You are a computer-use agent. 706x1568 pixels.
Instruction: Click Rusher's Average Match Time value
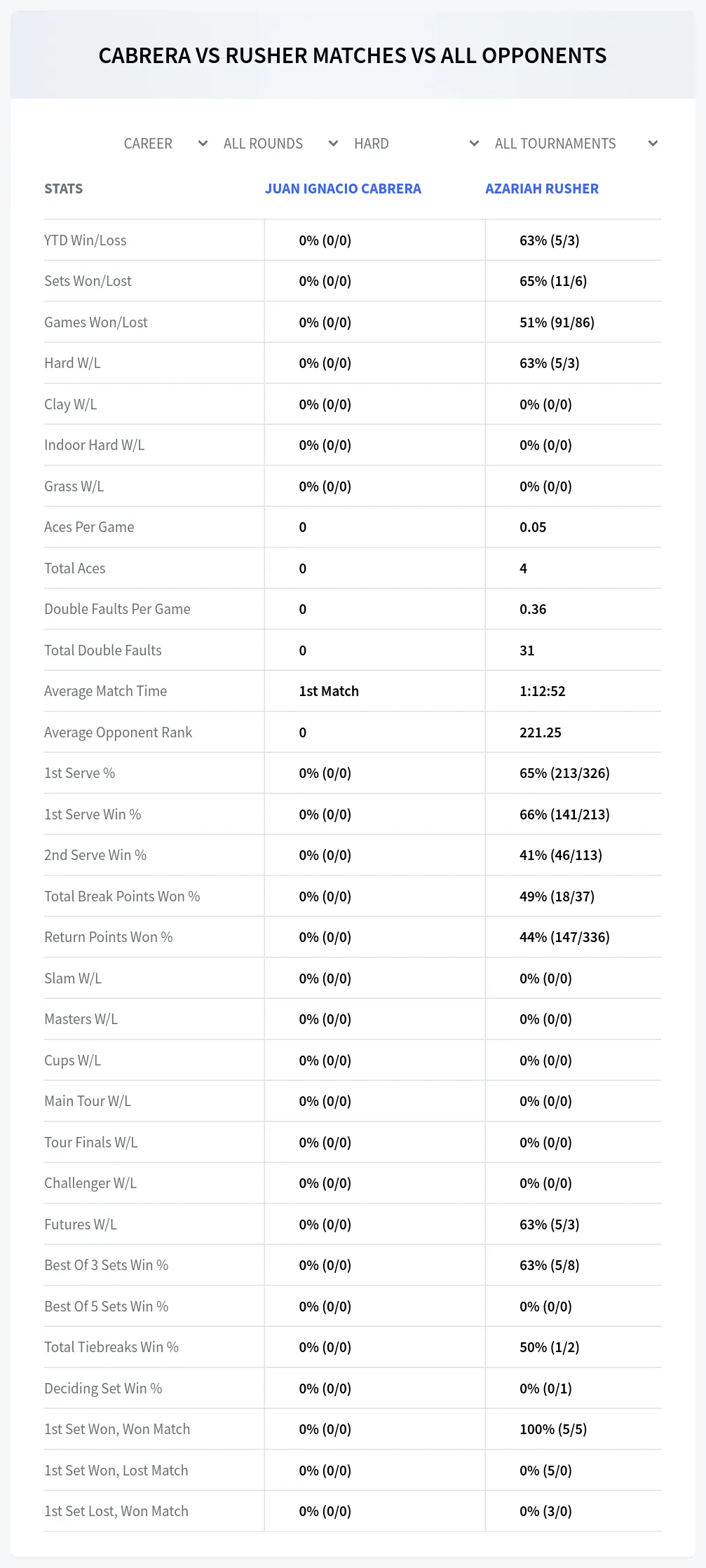point(542,691)
